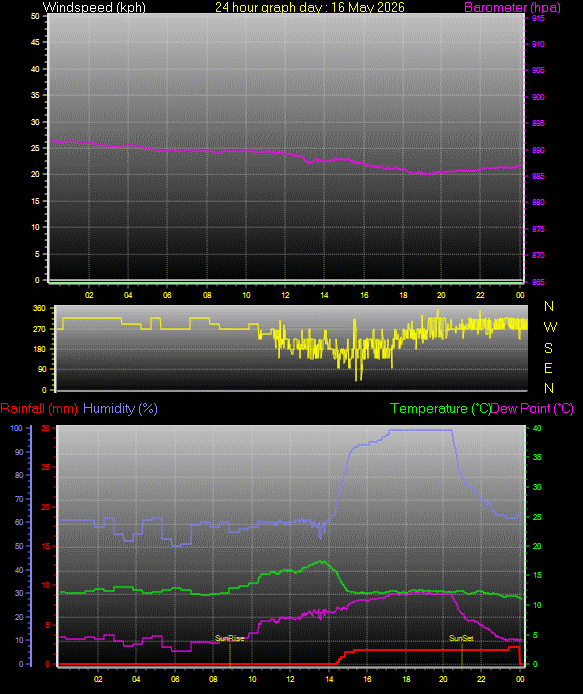Click the 180 wind direction axis value

(x=39, y=349)
